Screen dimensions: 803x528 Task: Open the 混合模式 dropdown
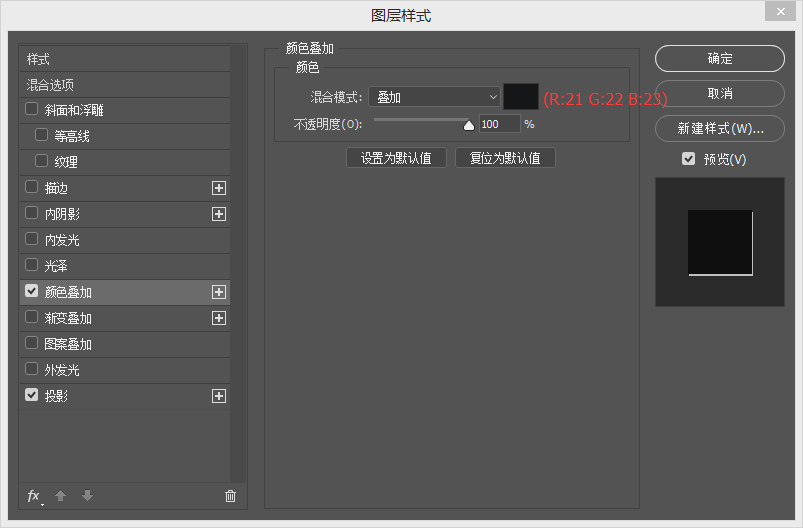click(x=434, y=97)
